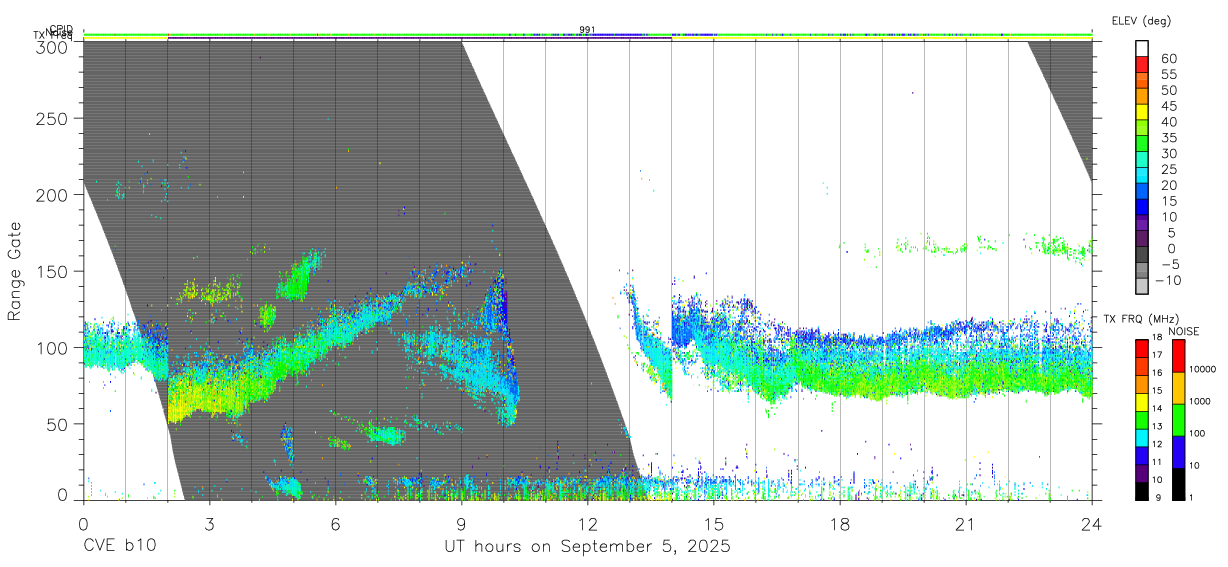
Task: Pick the green swatch in NOISE scale
Action: 1179,420
